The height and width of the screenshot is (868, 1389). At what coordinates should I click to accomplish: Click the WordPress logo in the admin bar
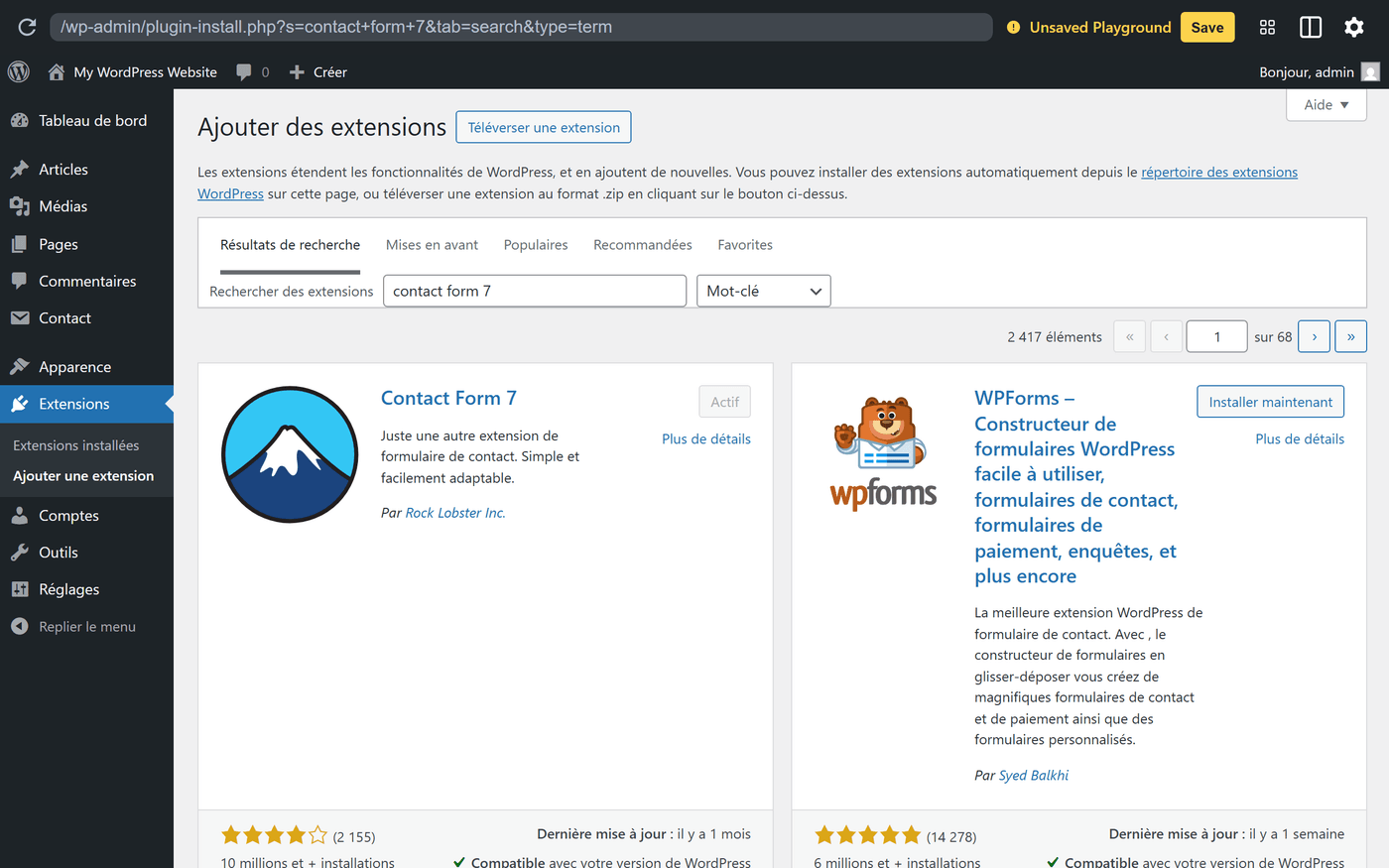(x=18, y=71)
